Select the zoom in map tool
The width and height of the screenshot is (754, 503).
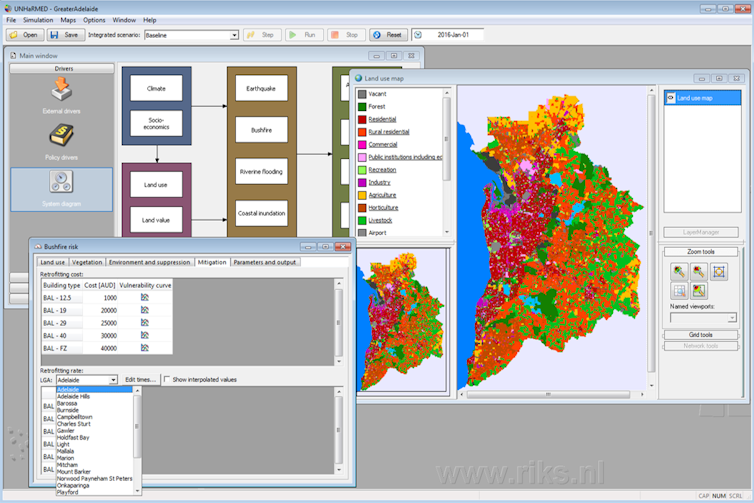click(679, 272)
